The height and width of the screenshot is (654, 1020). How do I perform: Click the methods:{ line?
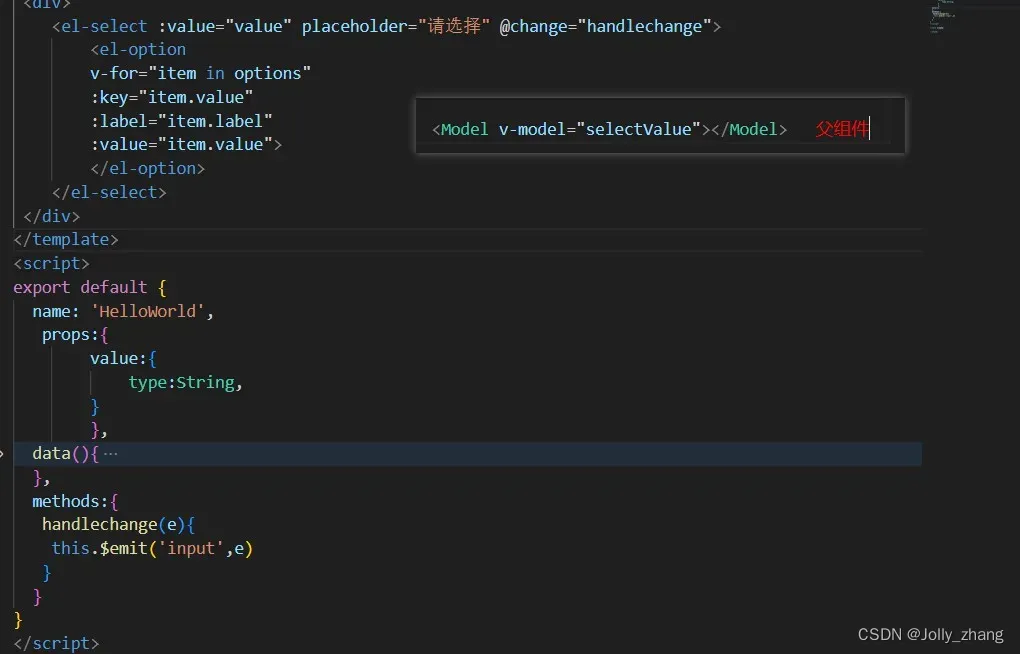[x=75, y=501]
